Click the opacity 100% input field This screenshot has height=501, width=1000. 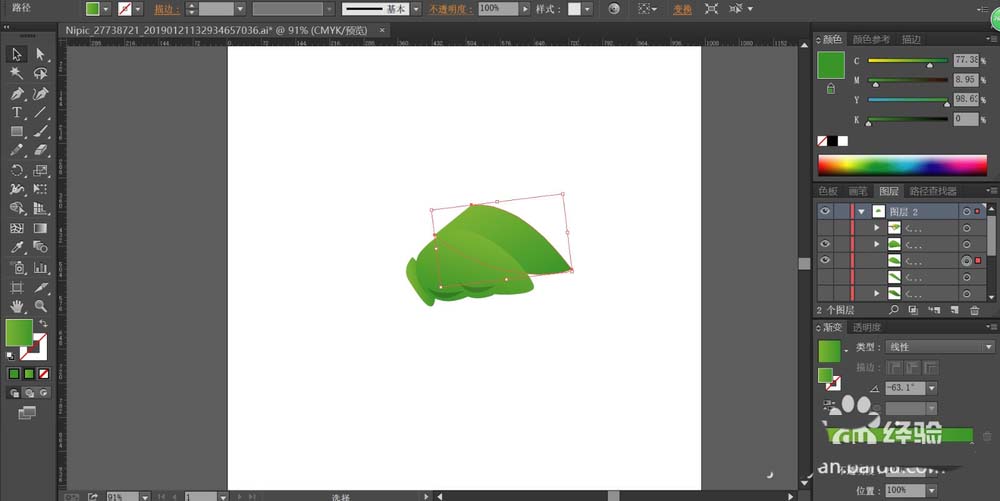click(x=499, y=9)
